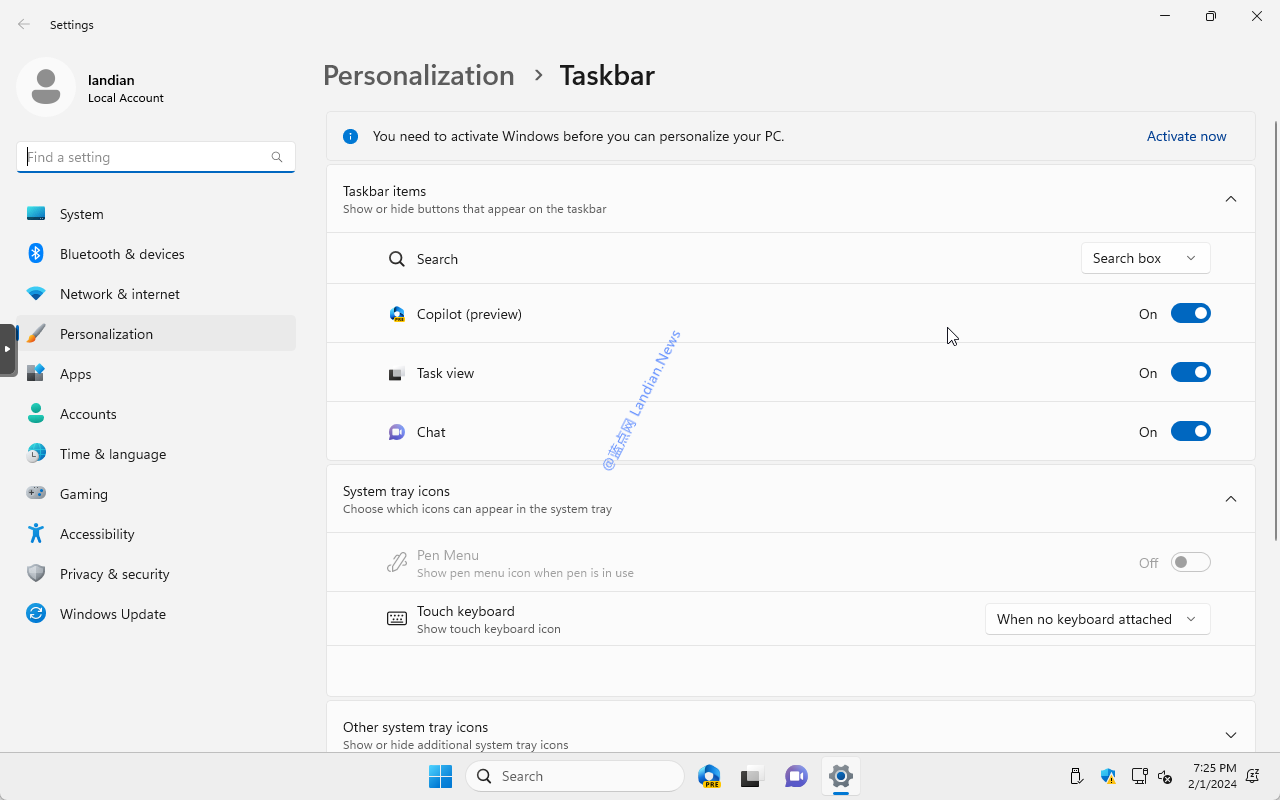Expand Other system tray icons section
Screen dimensions: 1280x800
pos(1231,735)
